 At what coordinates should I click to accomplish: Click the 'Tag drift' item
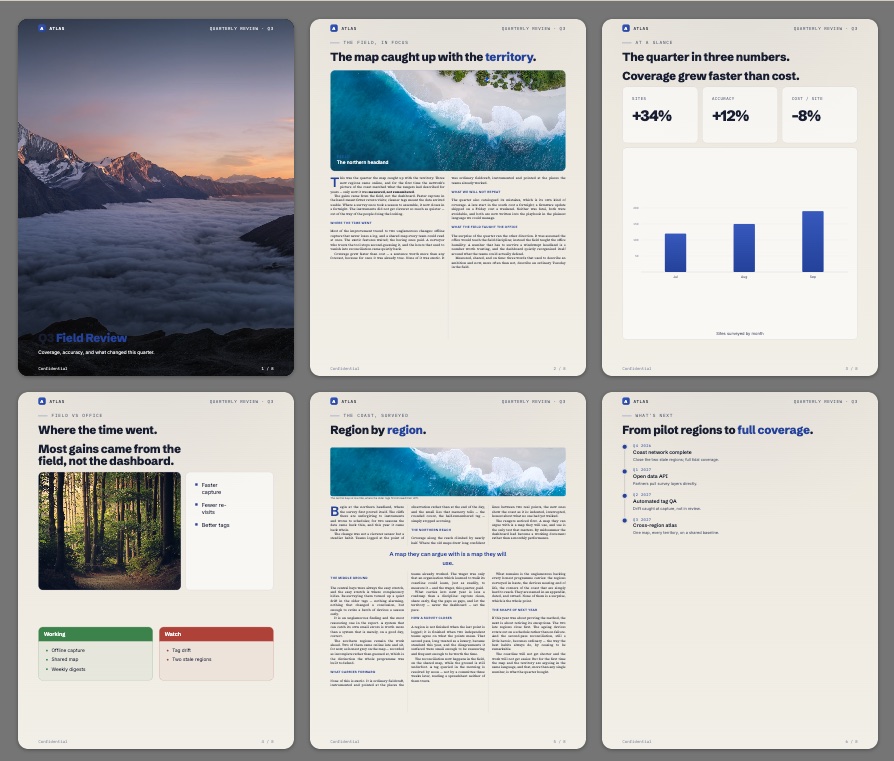[x=181, y=650]
